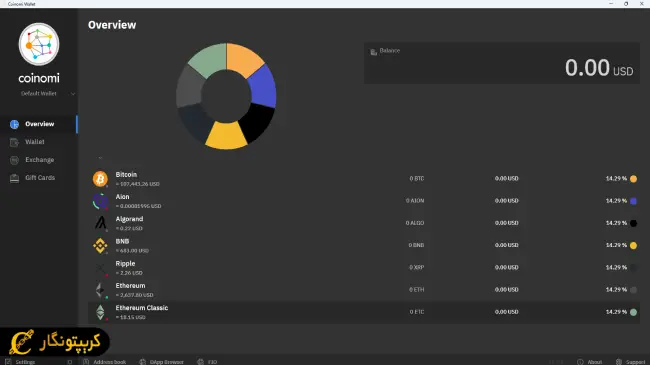Click the Ethereum Classic diamond icon
650x365 pixels.
pyautogui.click(x=100, y=312)
